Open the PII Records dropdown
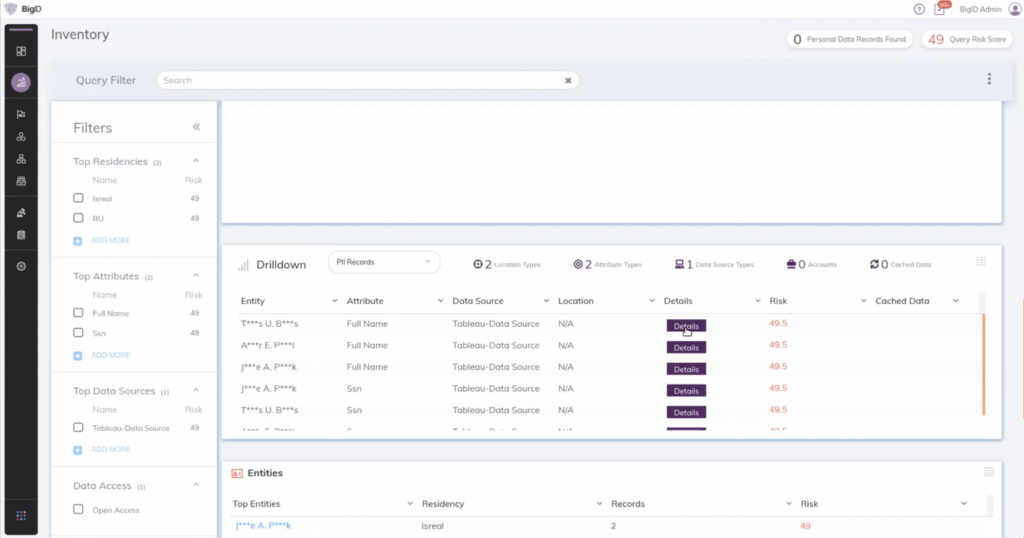The height and width of the screenshot is (538, 1024). tap(384, 262)
